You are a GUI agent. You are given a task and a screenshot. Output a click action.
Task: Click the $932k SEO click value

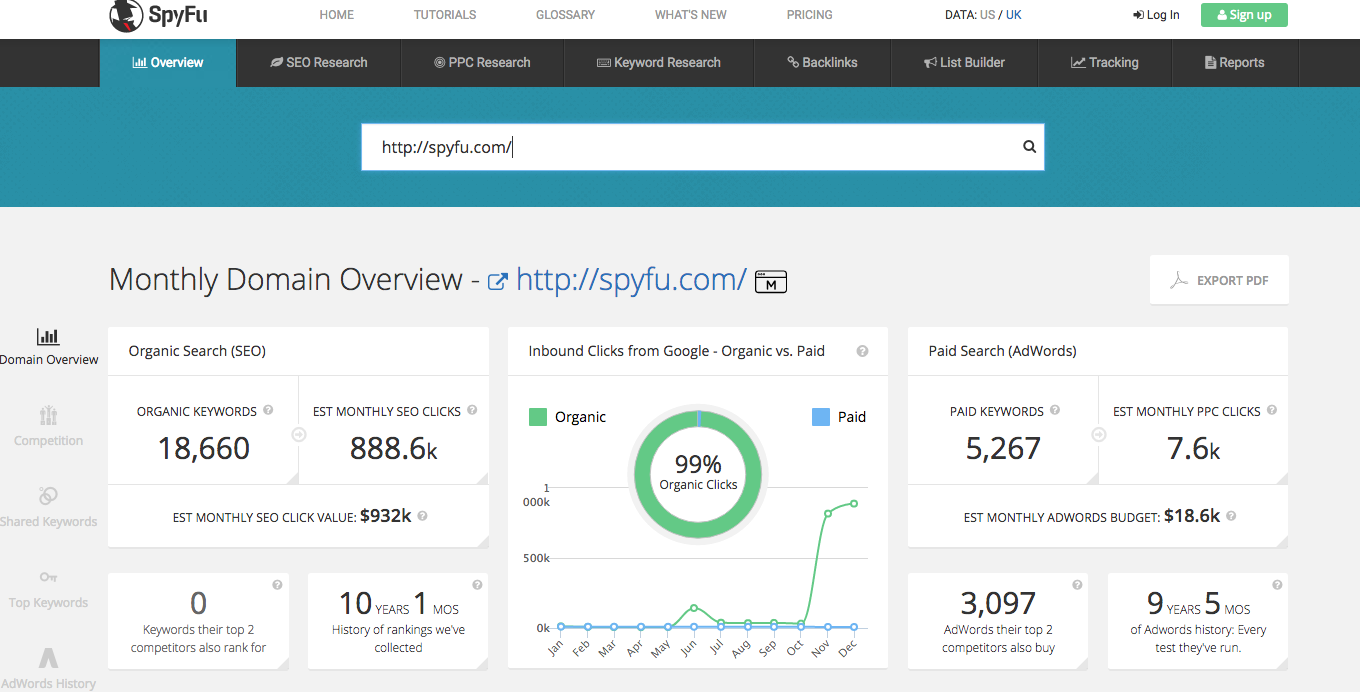pyautogui.click(x=386, y=516)
